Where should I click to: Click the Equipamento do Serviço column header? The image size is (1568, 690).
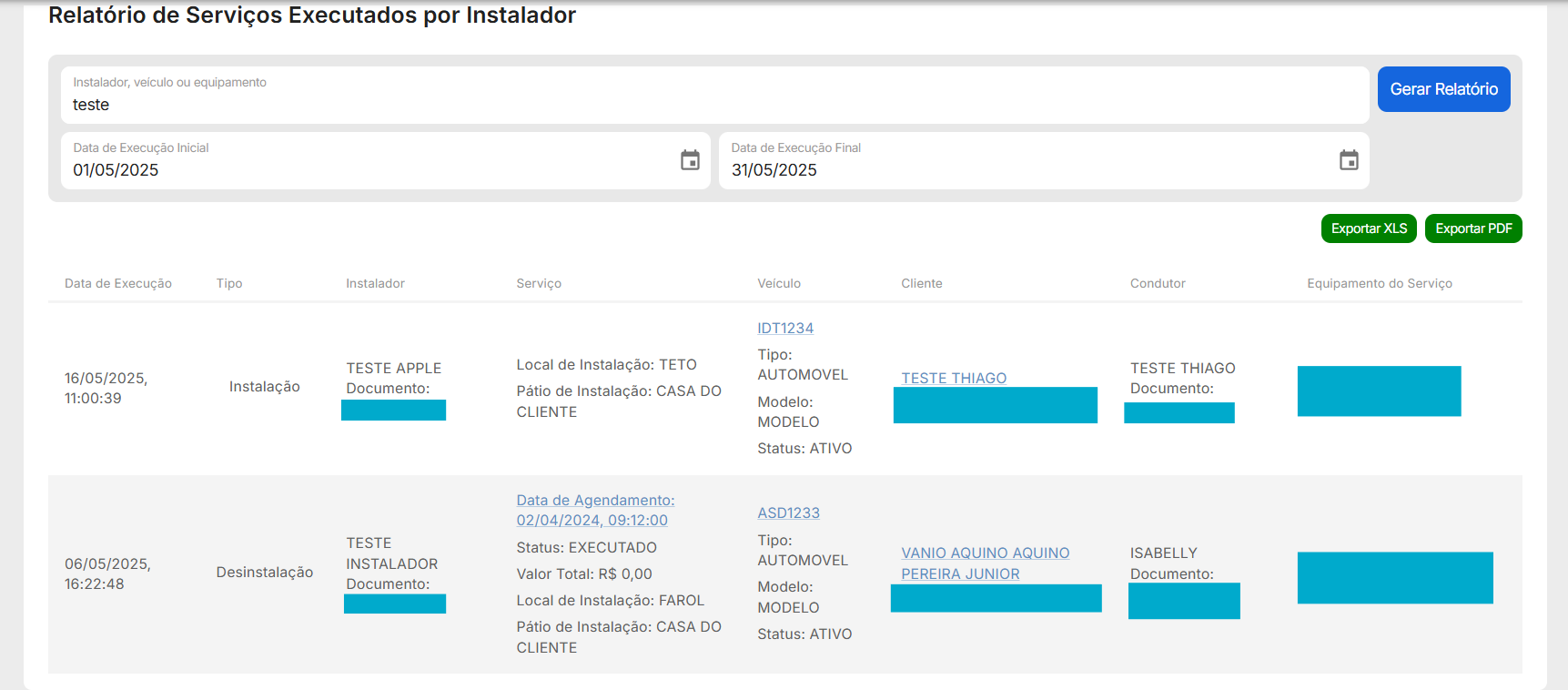click(x=1380, y=283)
